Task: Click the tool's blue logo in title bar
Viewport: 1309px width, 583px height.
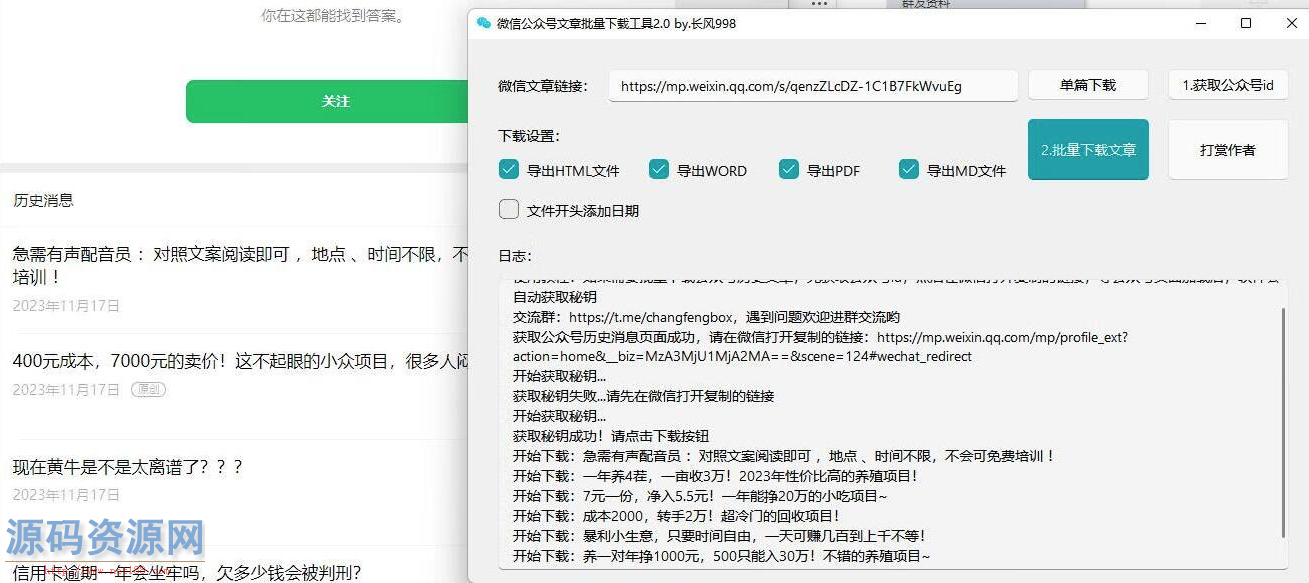Action: [x=481, y=23]
